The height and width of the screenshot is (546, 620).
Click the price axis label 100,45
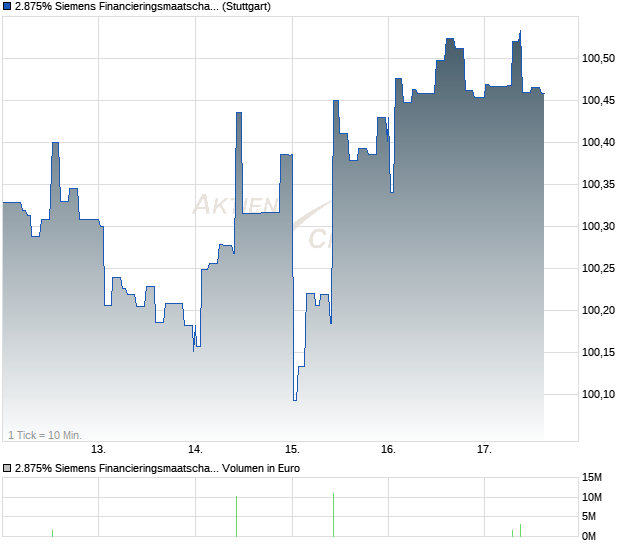point(598,100)
